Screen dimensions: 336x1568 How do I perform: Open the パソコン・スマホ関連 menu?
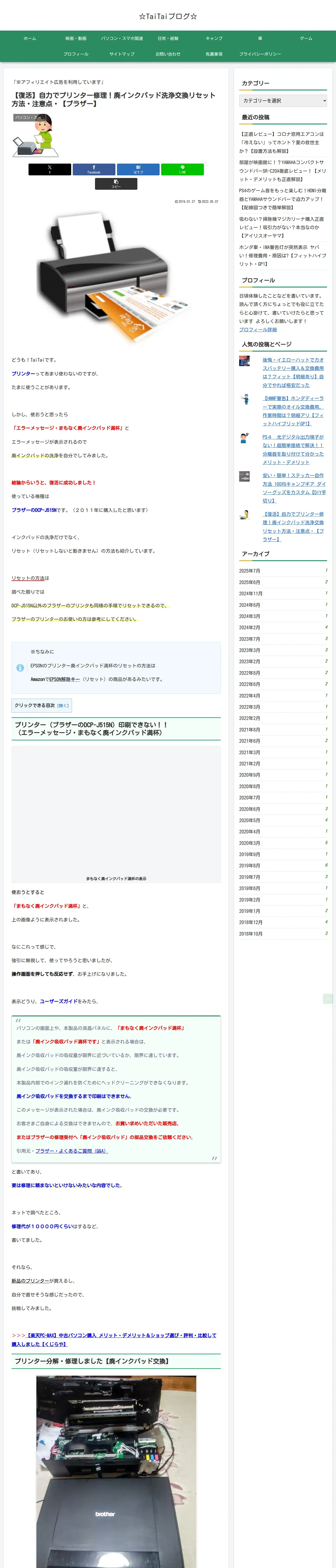[x=122, y=38]
